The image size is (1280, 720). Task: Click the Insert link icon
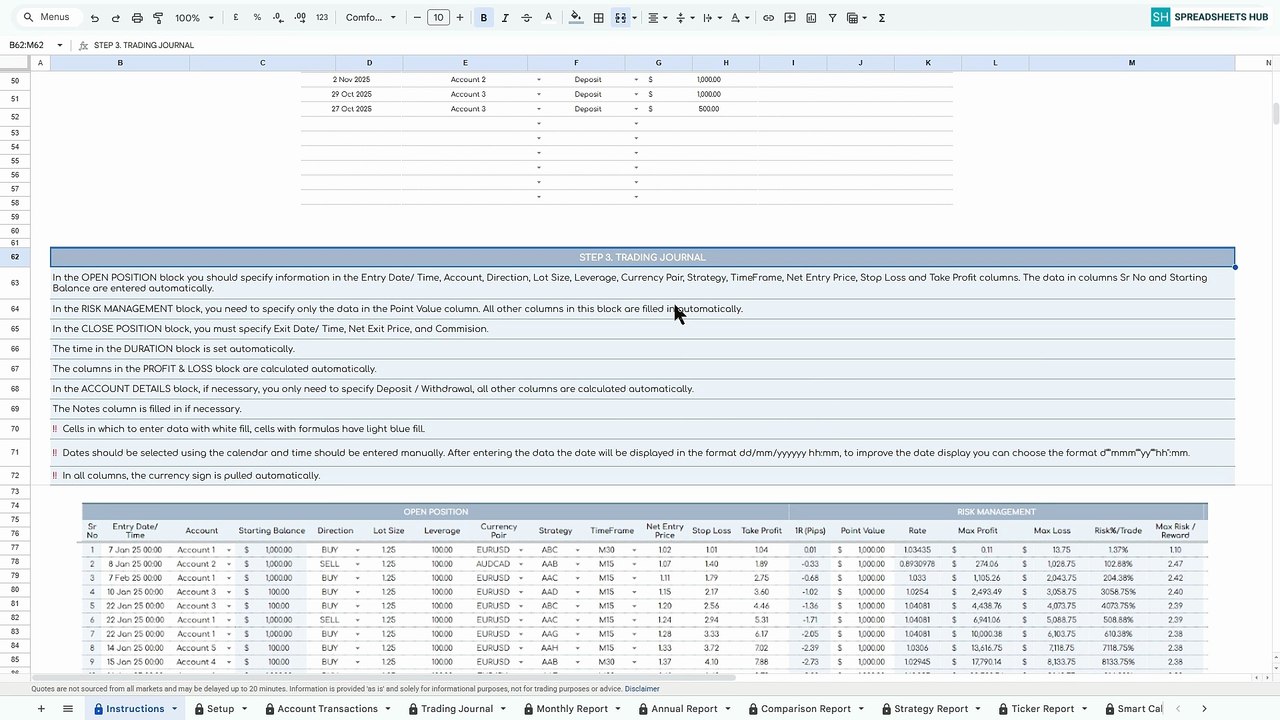[768, 18]
